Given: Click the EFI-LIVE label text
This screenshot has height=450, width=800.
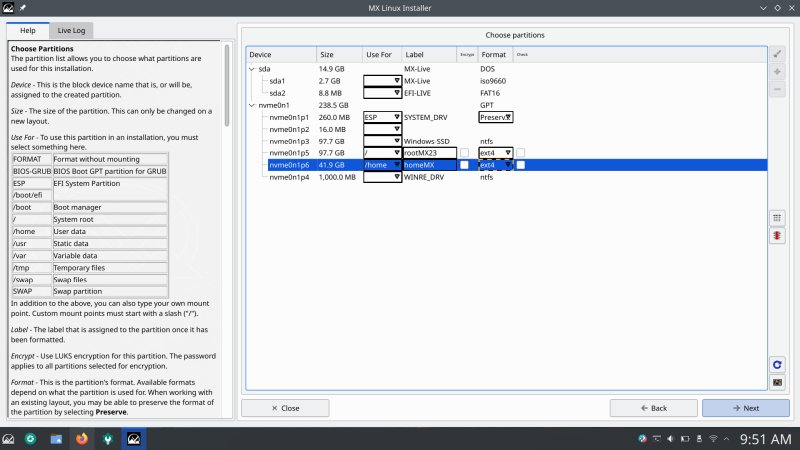Looking at the screenshot, I should (417, 93).
